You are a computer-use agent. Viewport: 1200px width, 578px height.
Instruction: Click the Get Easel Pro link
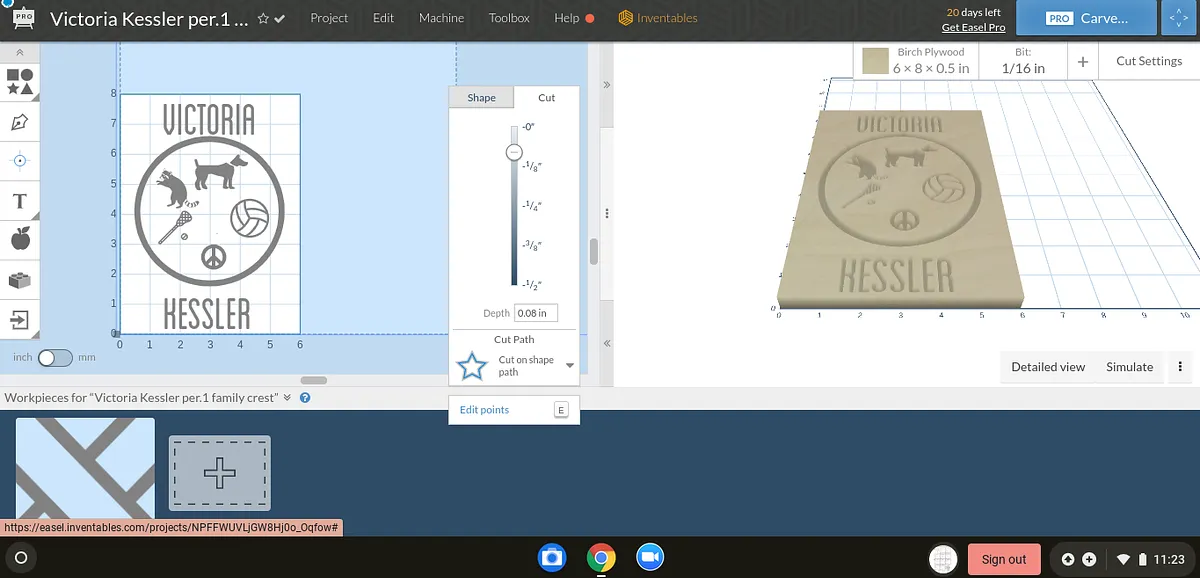coord(973,27)
